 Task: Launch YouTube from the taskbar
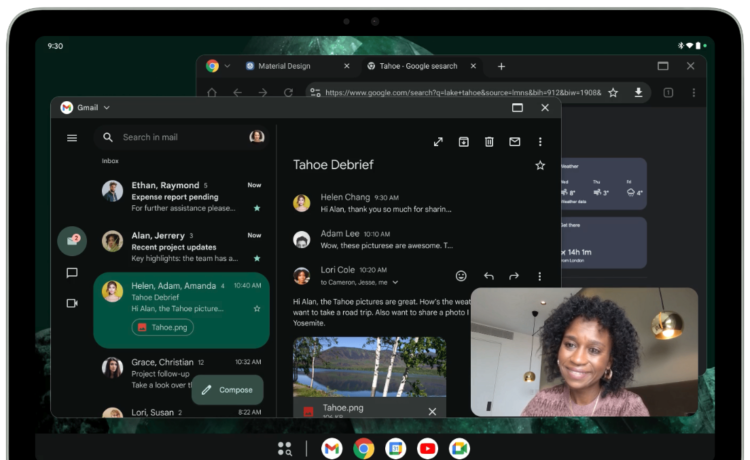tap(427, 449)
